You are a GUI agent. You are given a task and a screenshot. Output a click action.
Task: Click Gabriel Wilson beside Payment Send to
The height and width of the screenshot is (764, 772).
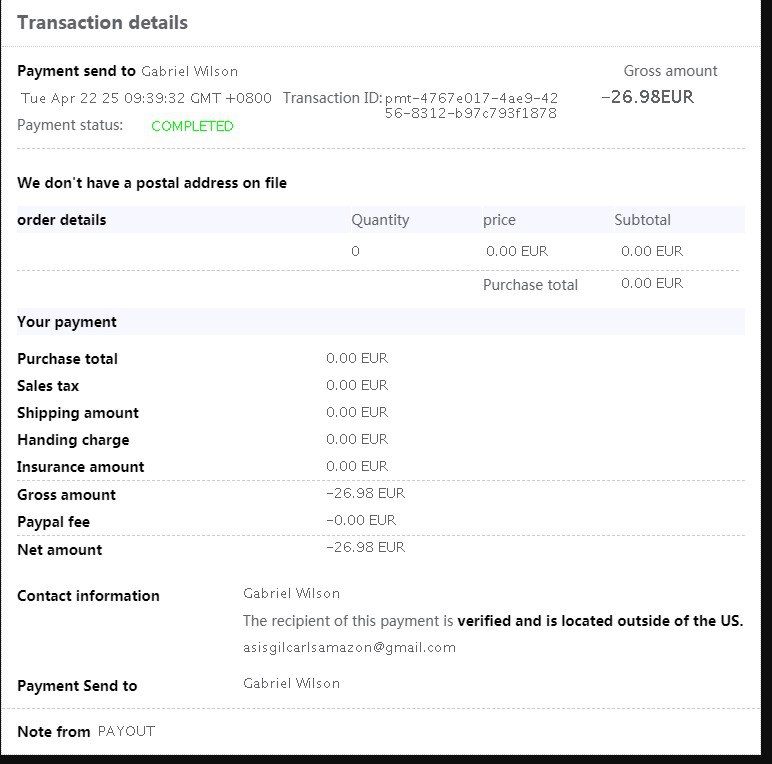tap(291, 684)
